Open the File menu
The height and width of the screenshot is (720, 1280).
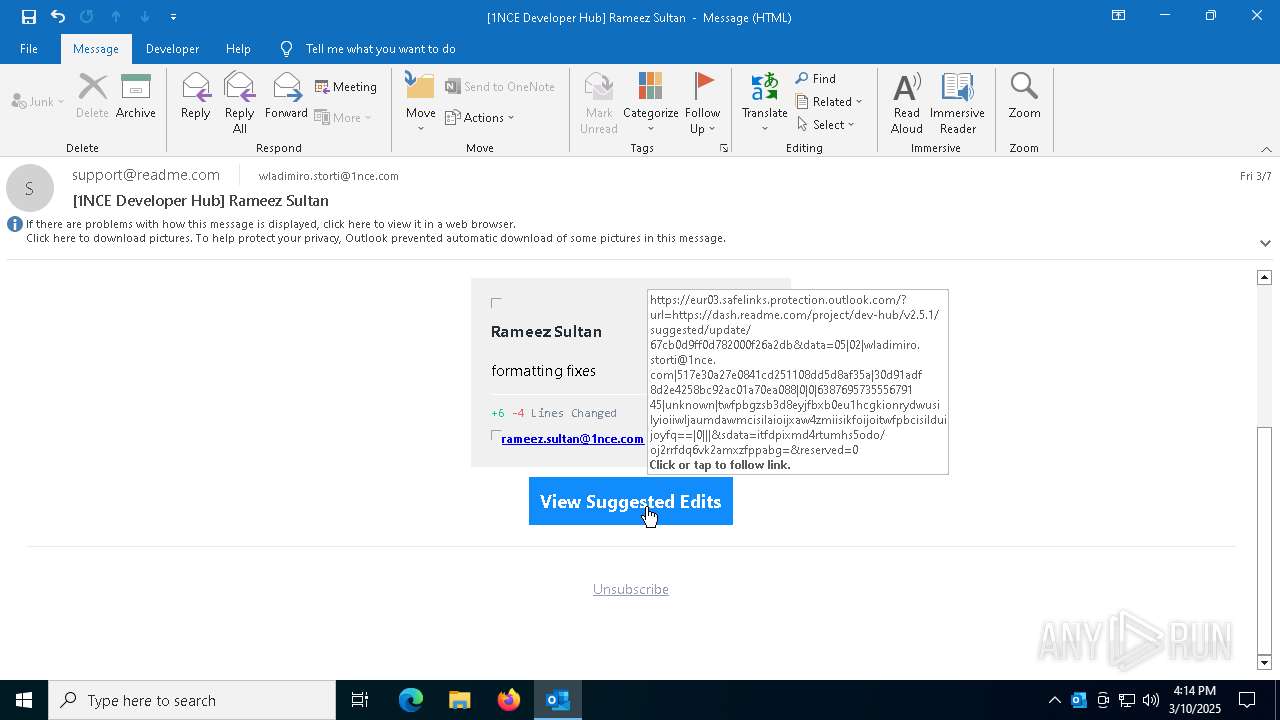tap(29, 48)
